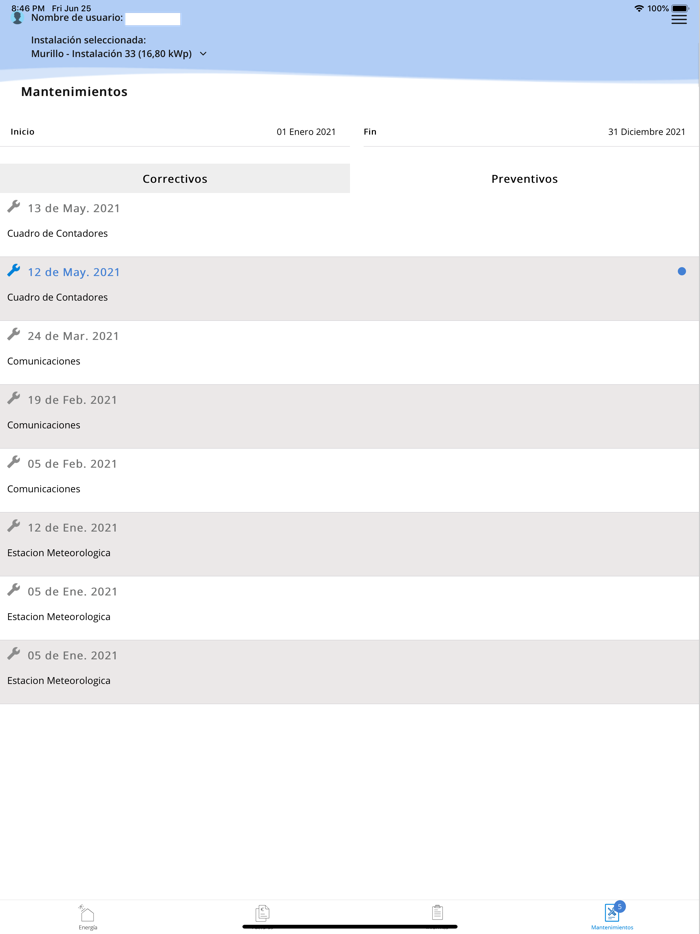Screen dimensions: 700x934
Task: Open Comunicaciones under 24 de Mar. 2021
Action: (43, 361)
